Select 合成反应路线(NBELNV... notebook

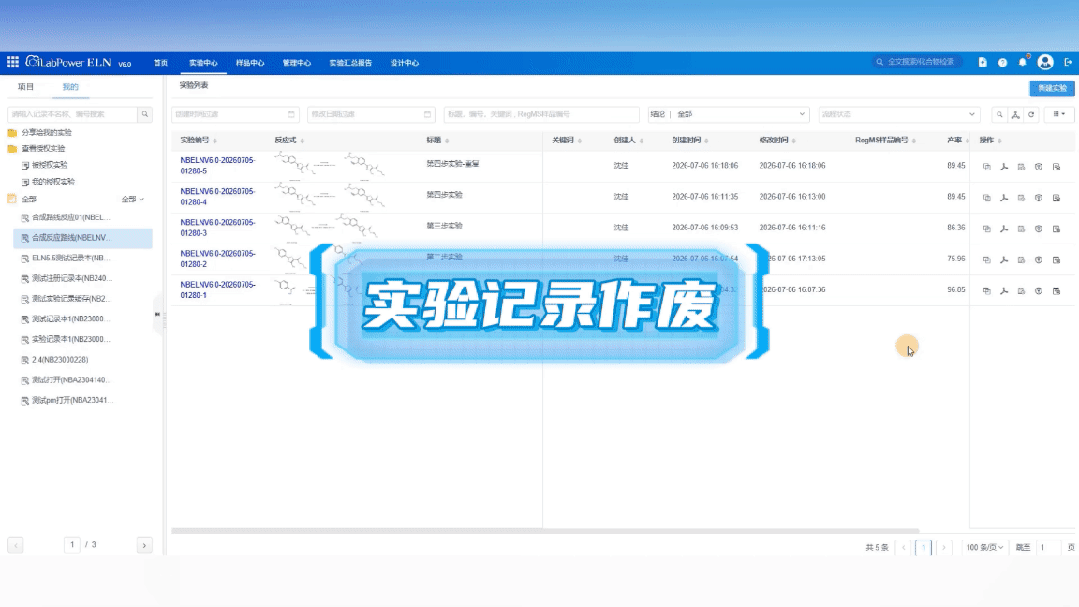point(83,237)
